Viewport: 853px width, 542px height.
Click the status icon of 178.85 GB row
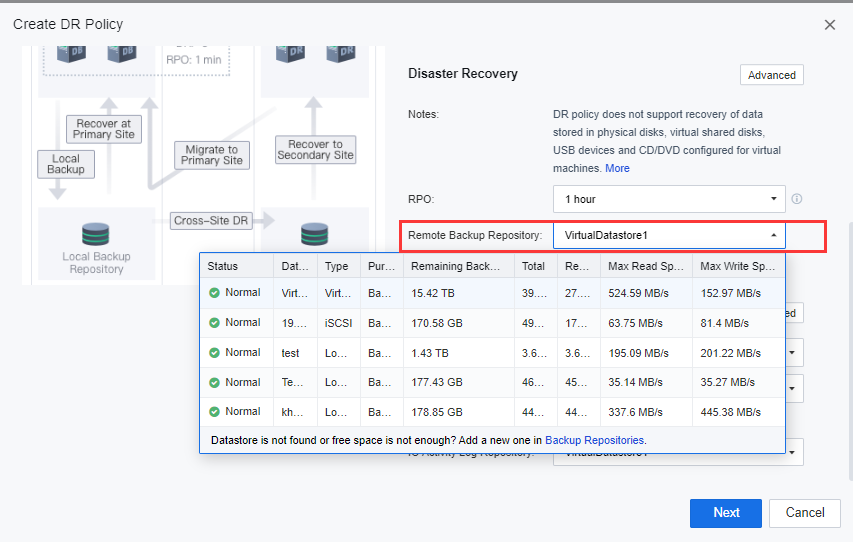tap(214, 412)
